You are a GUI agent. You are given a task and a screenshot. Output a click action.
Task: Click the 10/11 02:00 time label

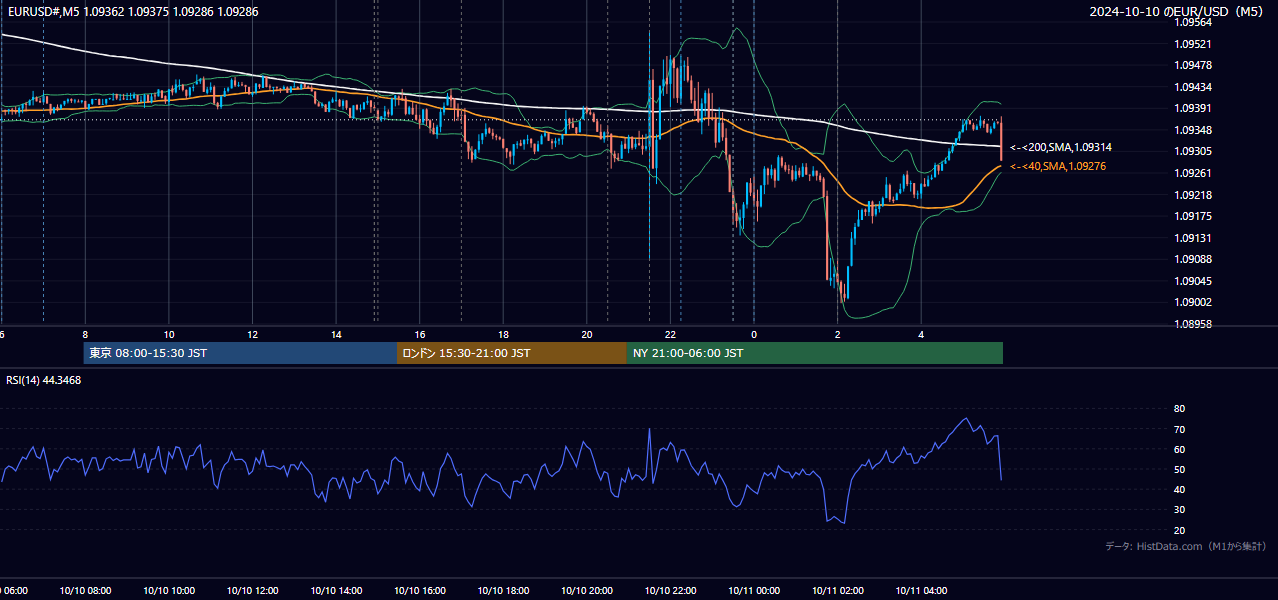coord(837,591)
